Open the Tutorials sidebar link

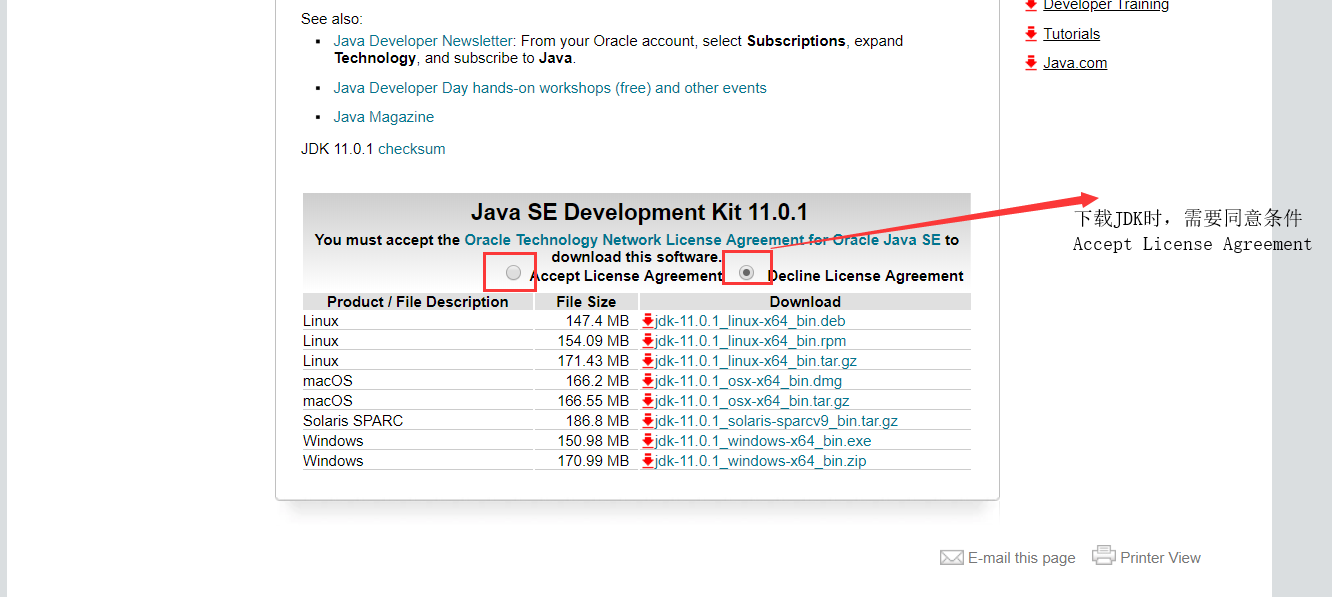[x=1071, y=34]
